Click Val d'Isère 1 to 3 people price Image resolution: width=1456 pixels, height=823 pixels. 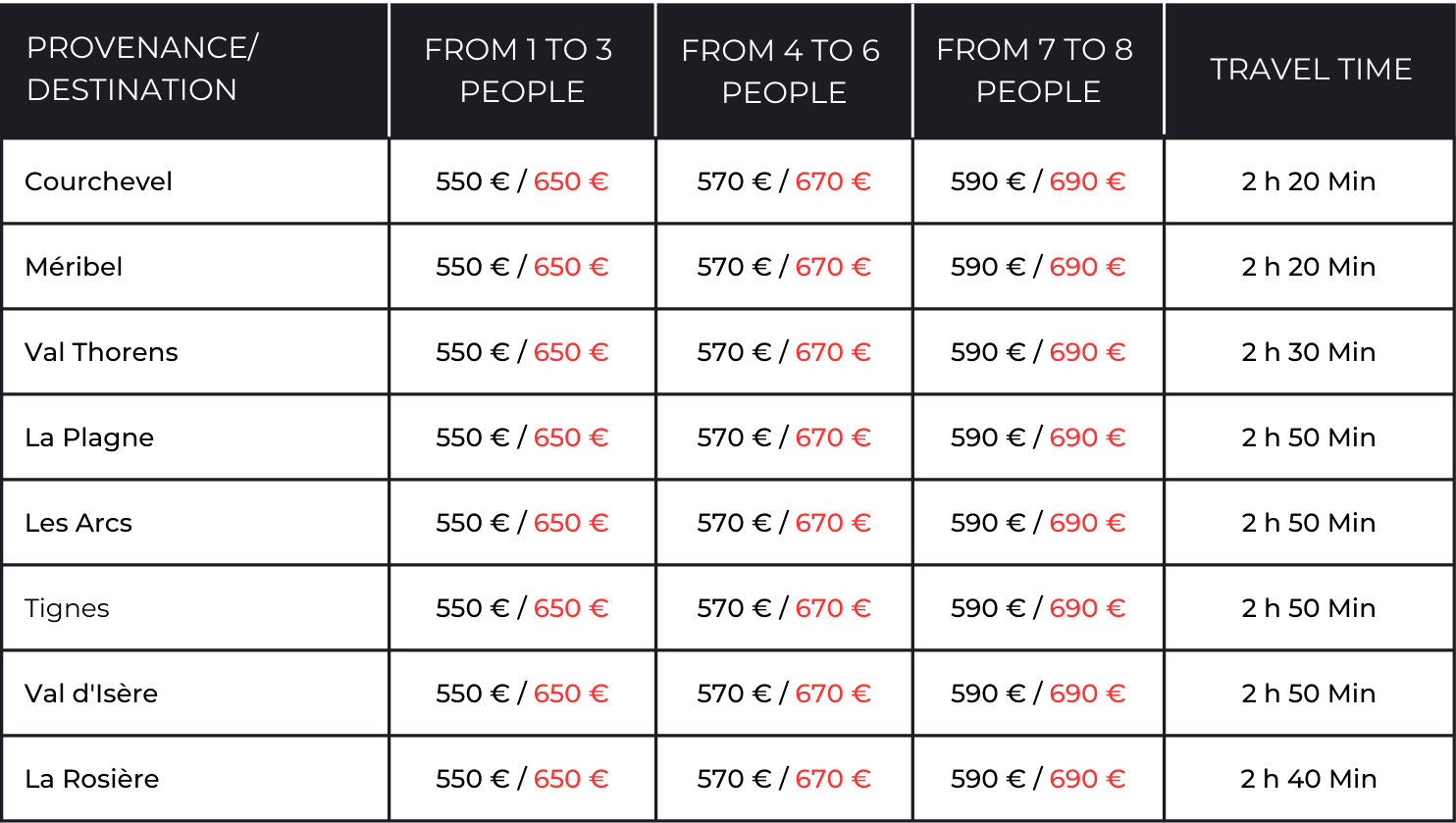point(522,694)
